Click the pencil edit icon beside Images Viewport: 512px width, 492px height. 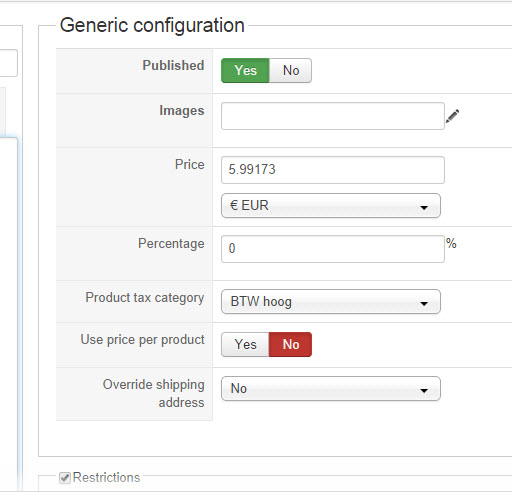(452, 116)
